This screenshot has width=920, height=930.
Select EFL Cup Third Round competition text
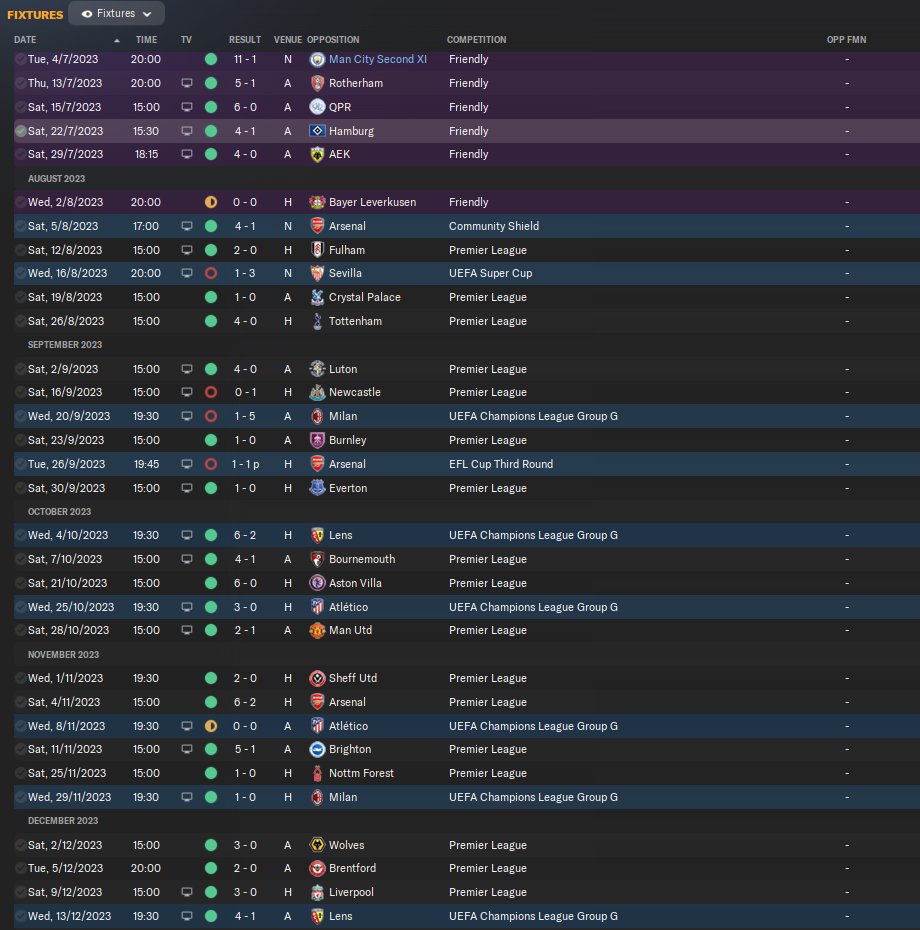coord(501,464)
